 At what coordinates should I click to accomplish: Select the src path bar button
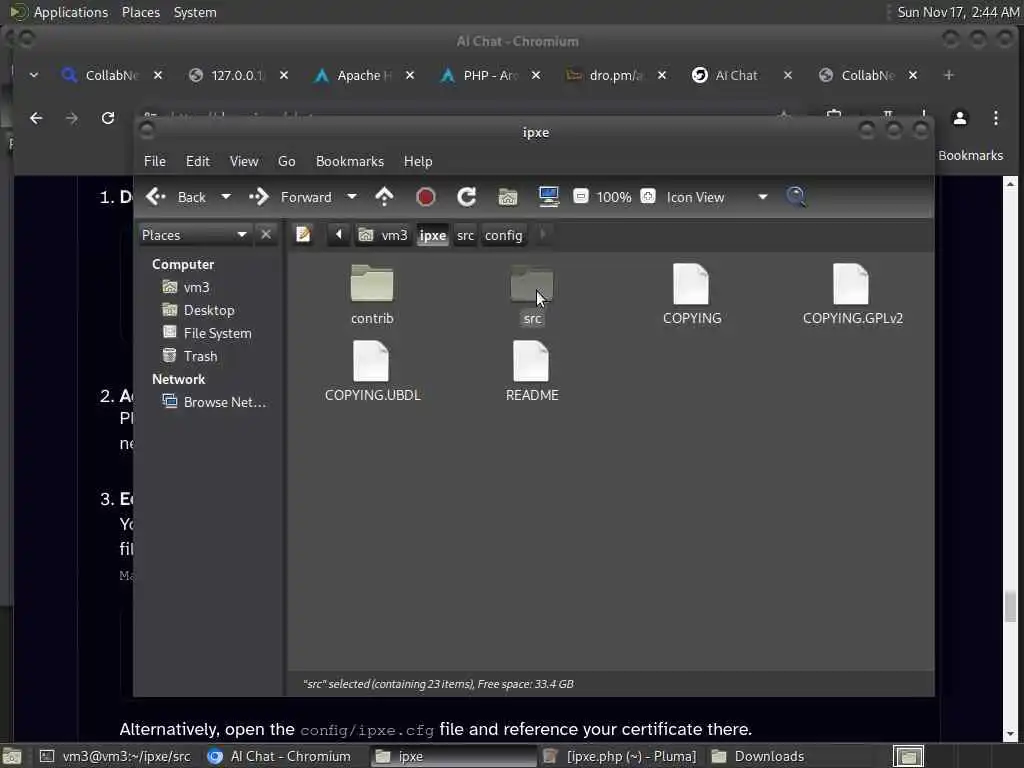coord(465,234)
